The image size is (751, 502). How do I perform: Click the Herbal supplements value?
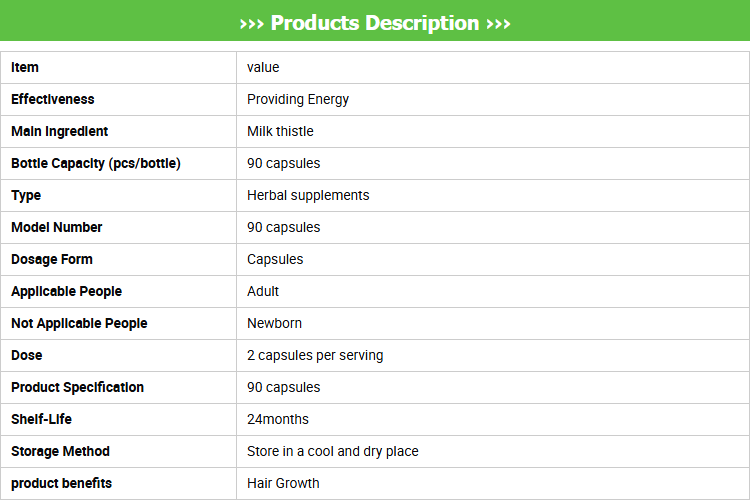(x=308, y=195)
